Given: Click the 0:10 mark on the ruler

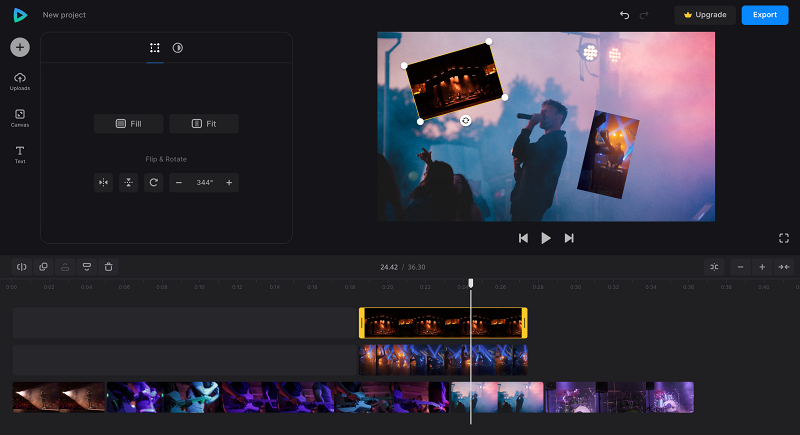Looking at the screenshot, I should point(199,287).
